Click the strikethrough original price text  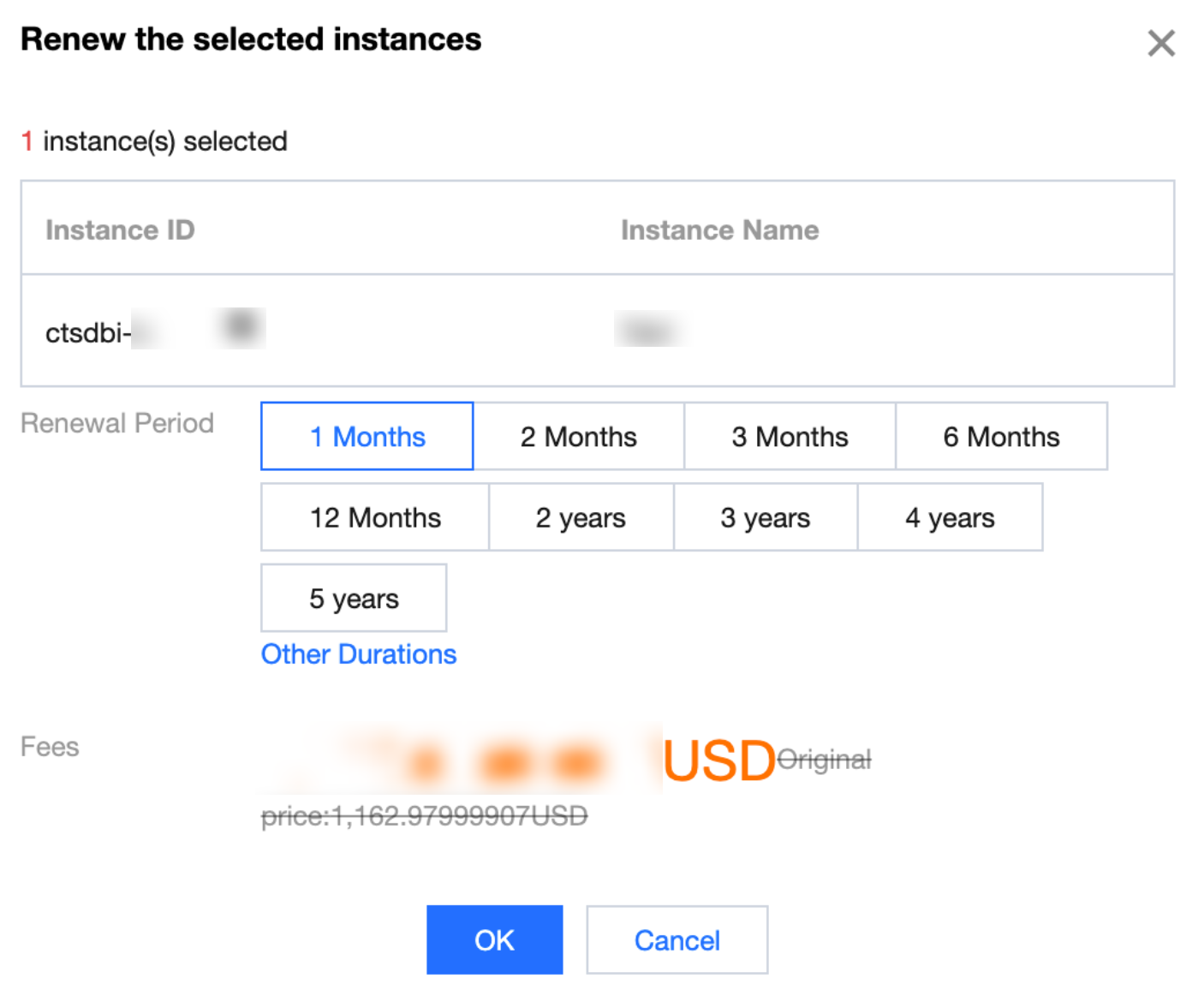tap(424, 816)
